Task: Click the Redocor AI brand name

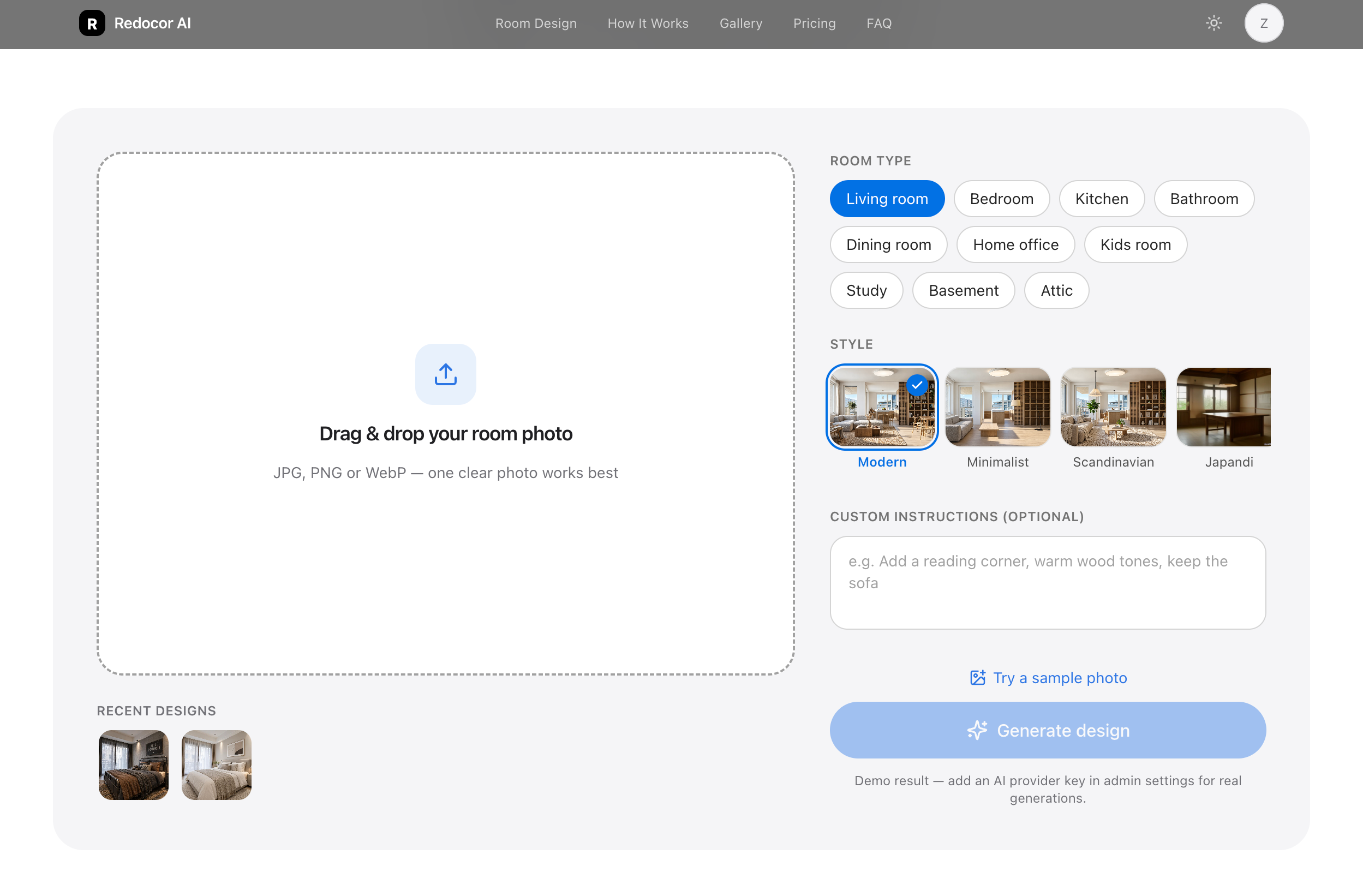Action: [152, 23]
